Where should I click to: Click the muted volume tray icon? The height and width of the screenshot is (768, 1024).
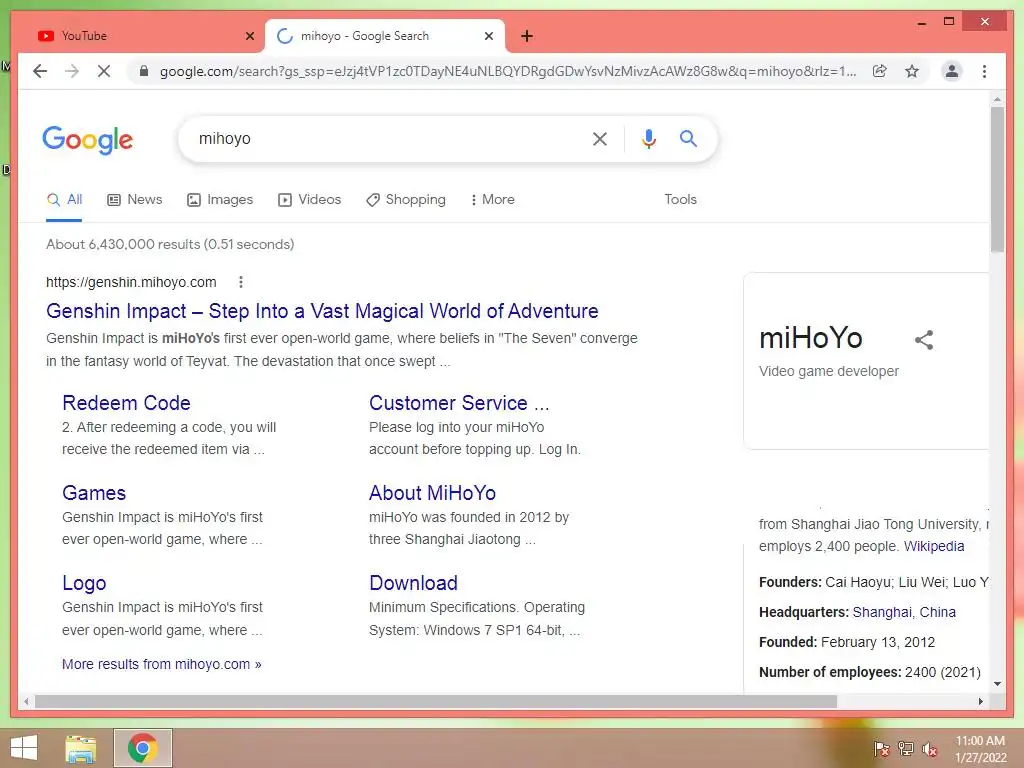click(x=929, y=749)
